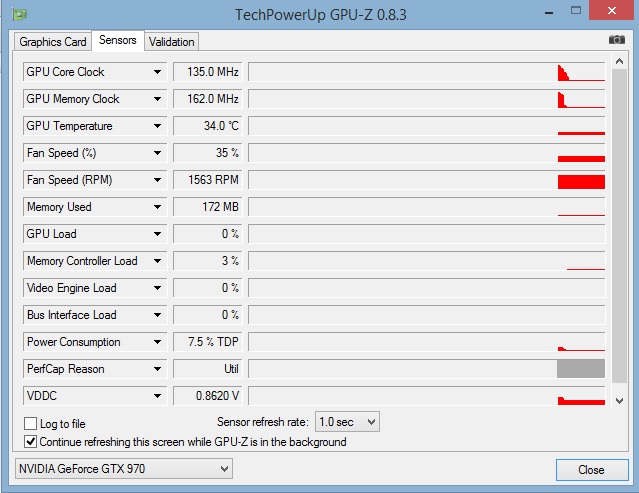Select the Sensors tab
This screenshot has height=493, width=639.
pos(118,41)
